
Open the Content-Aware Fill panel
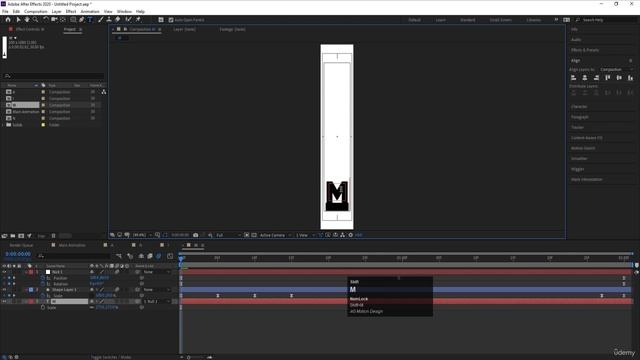tap(587, 138)
